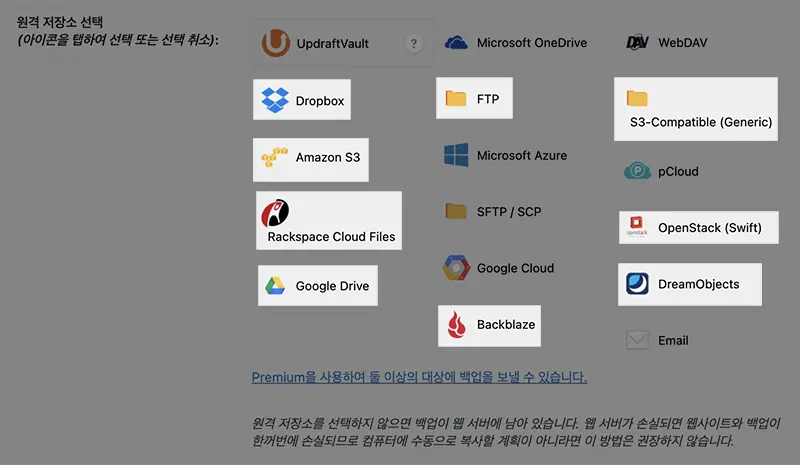Select the Microsoft OneDrive cloud icon
Image resolution: width=800 pixels, height=465 pixels.
pos(456,42)
